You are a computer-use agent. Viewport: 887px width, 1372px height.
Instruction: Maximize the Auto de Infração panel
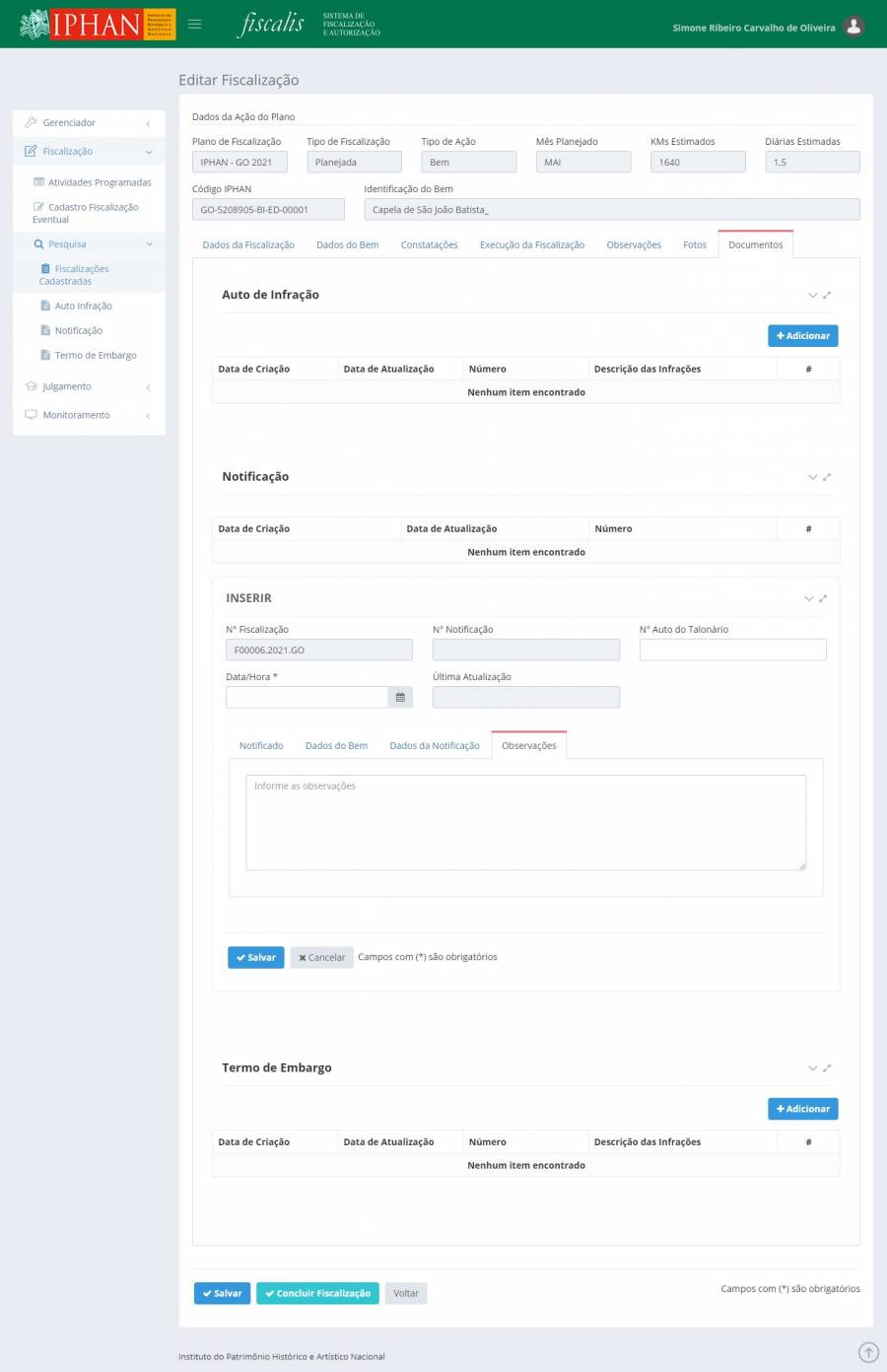point(827,295)
